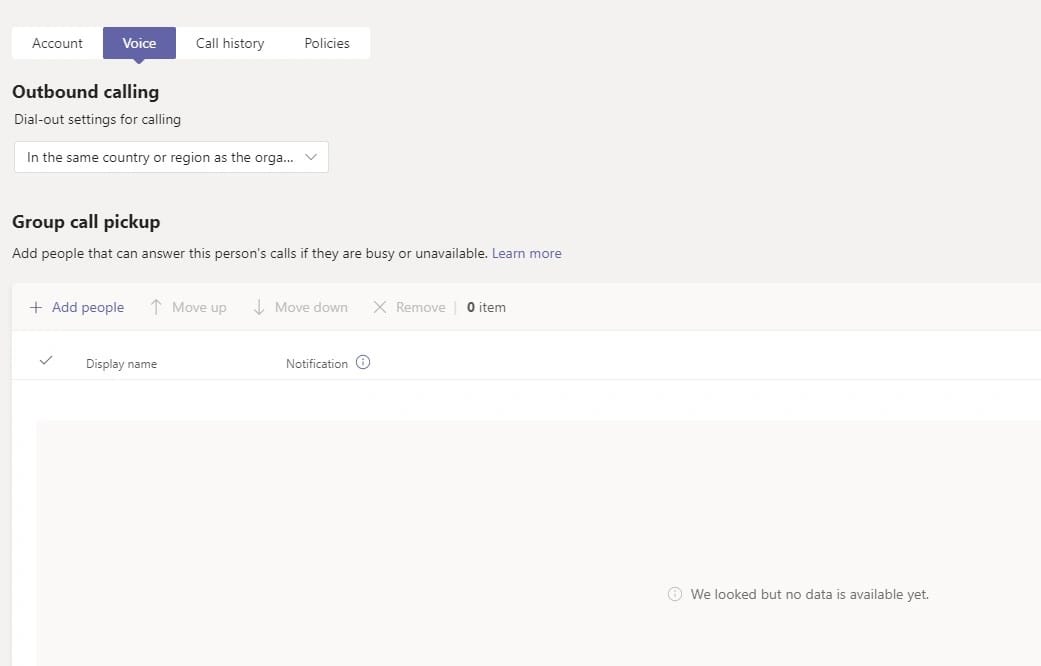Click the info icon beside the no data message
The height and width of the screenshot is (666, 1041).
675,594
